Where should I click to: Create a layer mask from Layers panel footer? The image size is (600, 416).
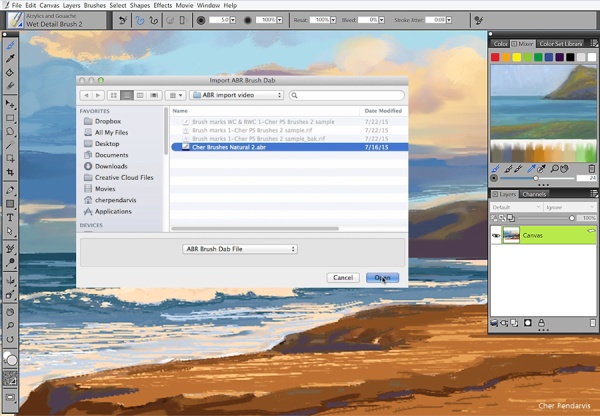tap(528, 323)
